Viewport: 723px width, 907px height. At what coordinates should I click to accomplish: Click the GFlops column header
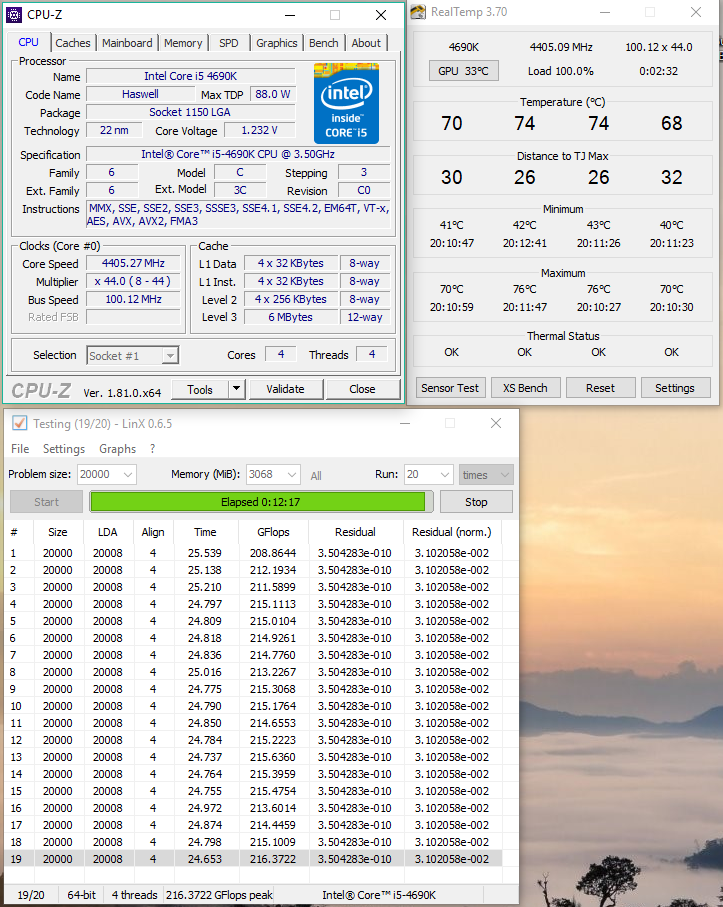(273, 532)
